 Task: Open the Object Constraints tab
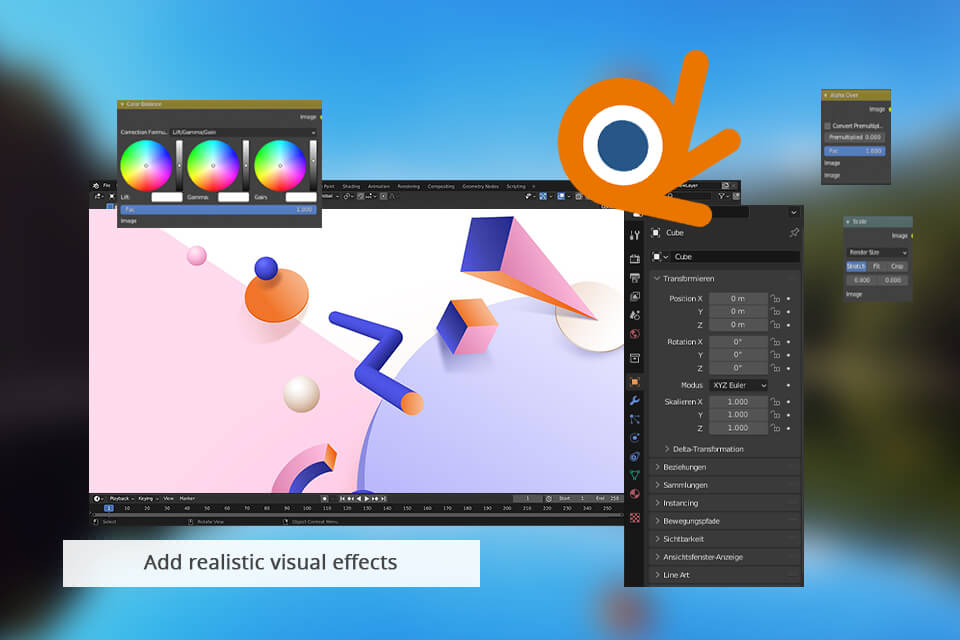[x=635, y=456]
